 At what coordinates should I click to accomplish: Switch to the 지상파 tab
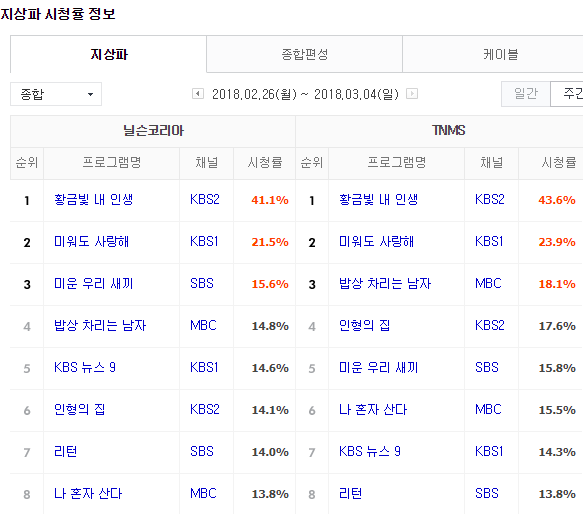point(108,54)
